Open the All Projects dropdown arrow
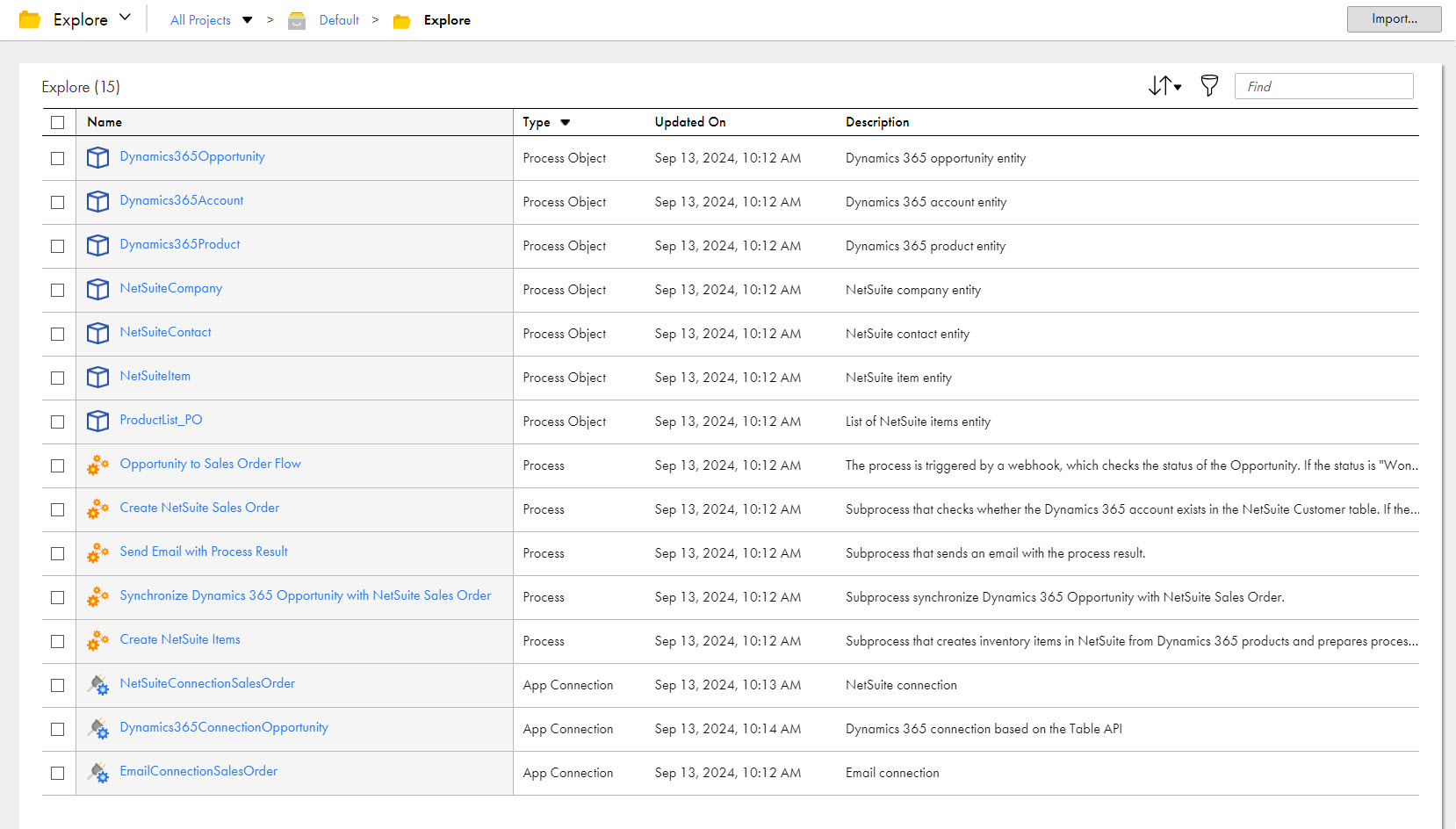Image resolution: width=1456 pixels, height=829 pixels. pyautogui.click(x=248, y=20)
